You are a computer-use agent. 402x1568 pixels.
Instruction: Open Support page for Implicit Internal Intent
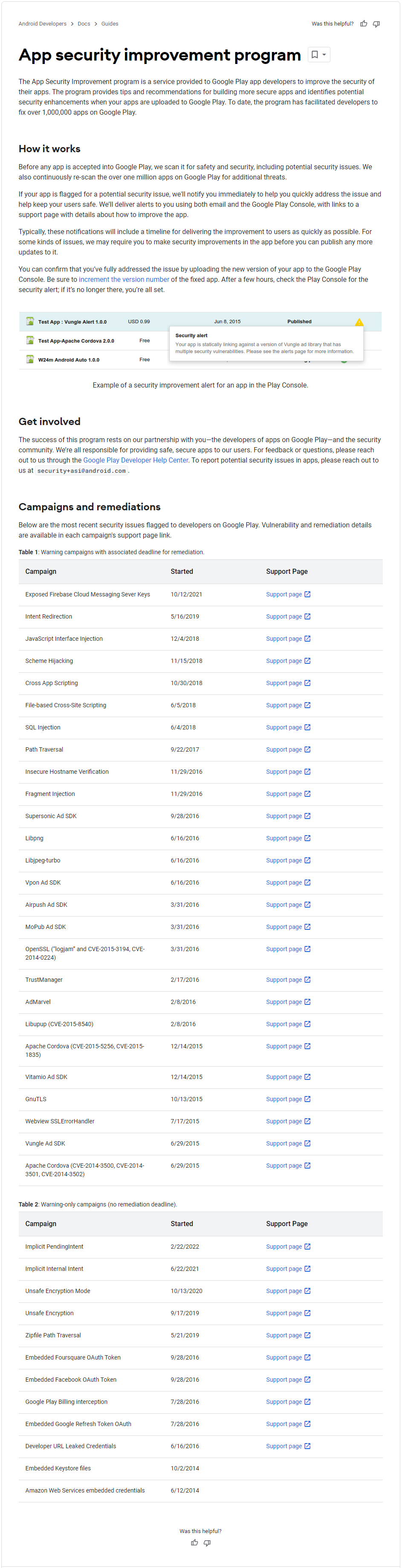coord(288,1269)
